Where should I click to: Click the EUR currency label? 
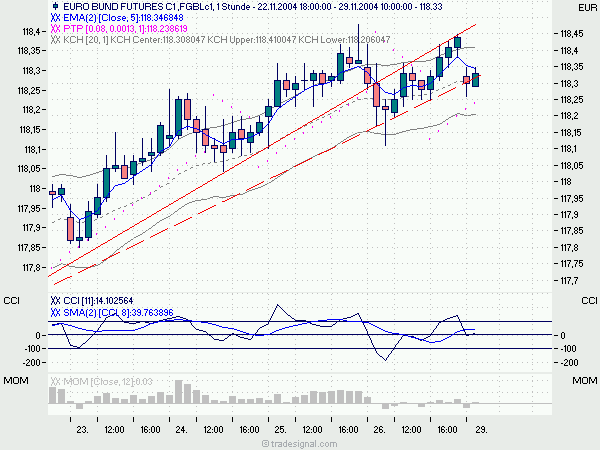(587, 8)
